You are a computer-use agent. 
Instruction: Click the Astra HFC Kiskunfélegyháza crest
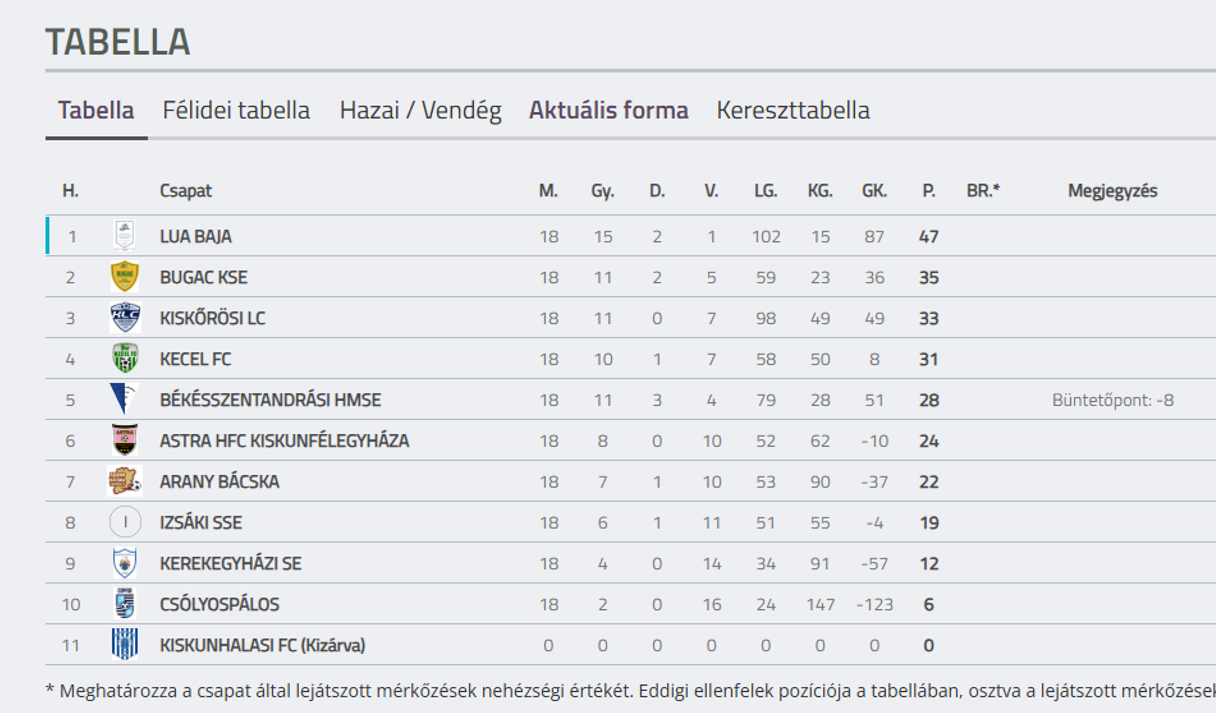click(125, 441)
